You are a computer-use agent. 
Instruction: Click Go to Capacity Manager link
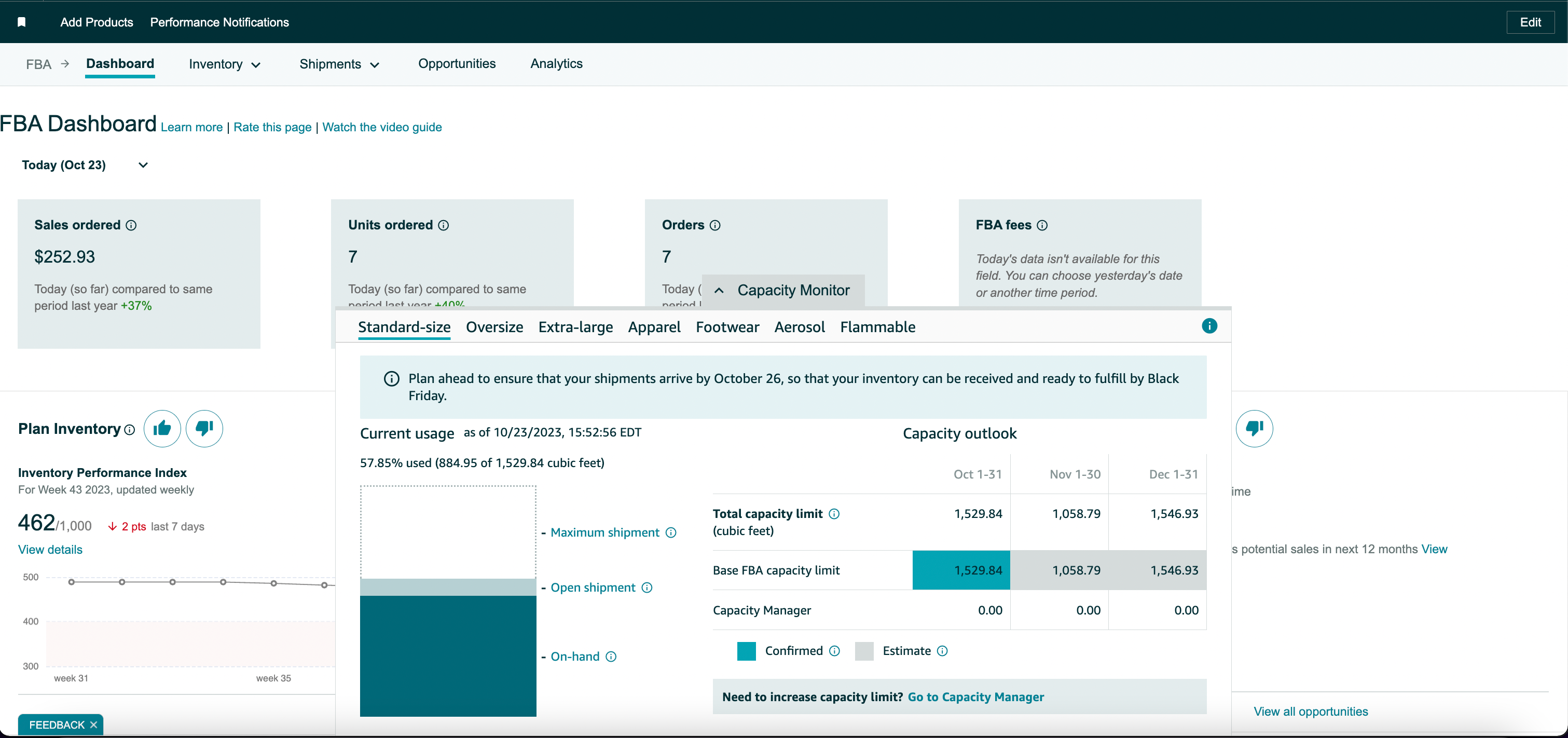pyautogui.click(x=976, y=697)
